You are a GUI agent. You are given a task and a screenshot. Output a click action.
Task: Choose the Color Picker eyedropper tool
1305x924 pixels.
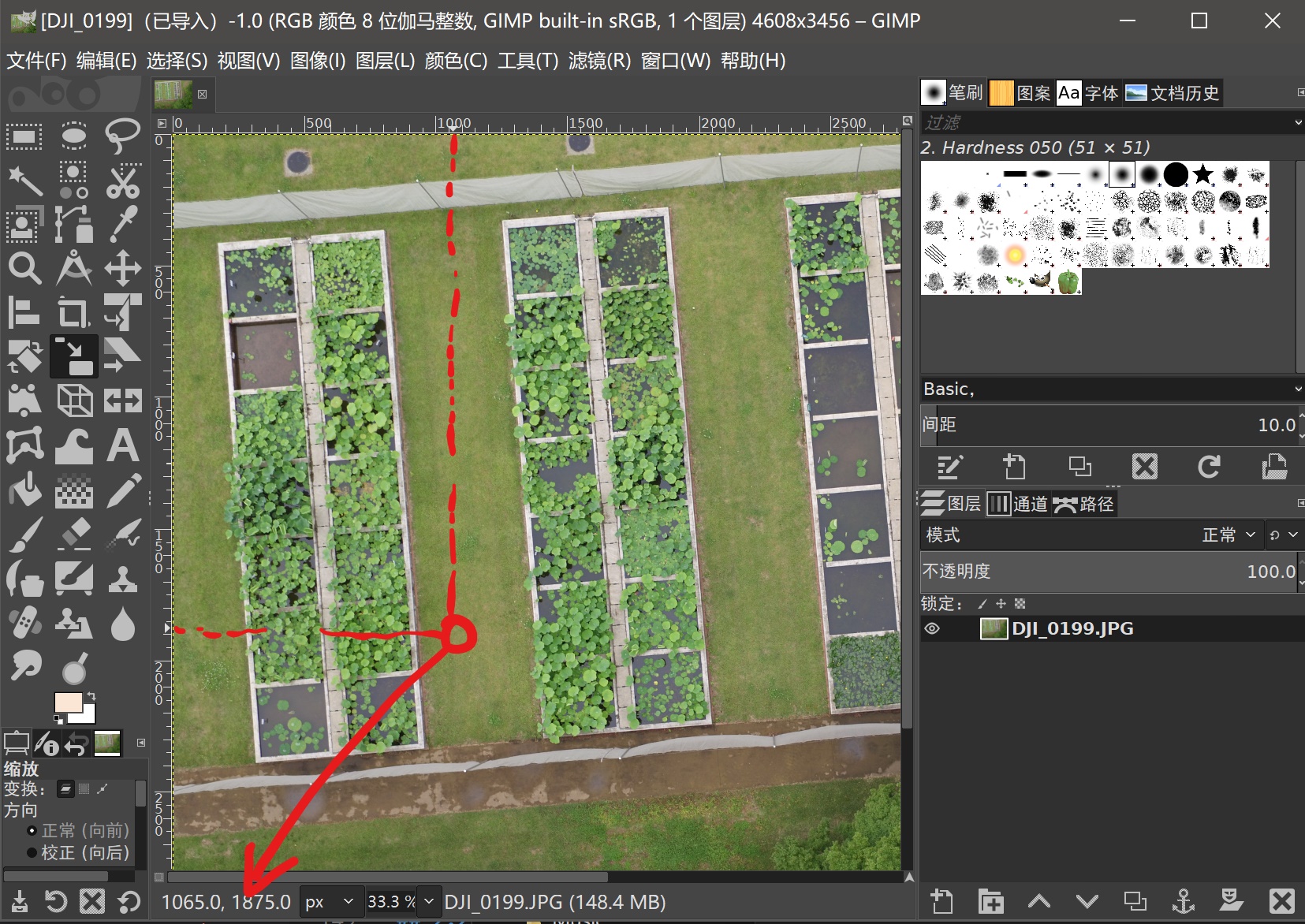(123, 225)
